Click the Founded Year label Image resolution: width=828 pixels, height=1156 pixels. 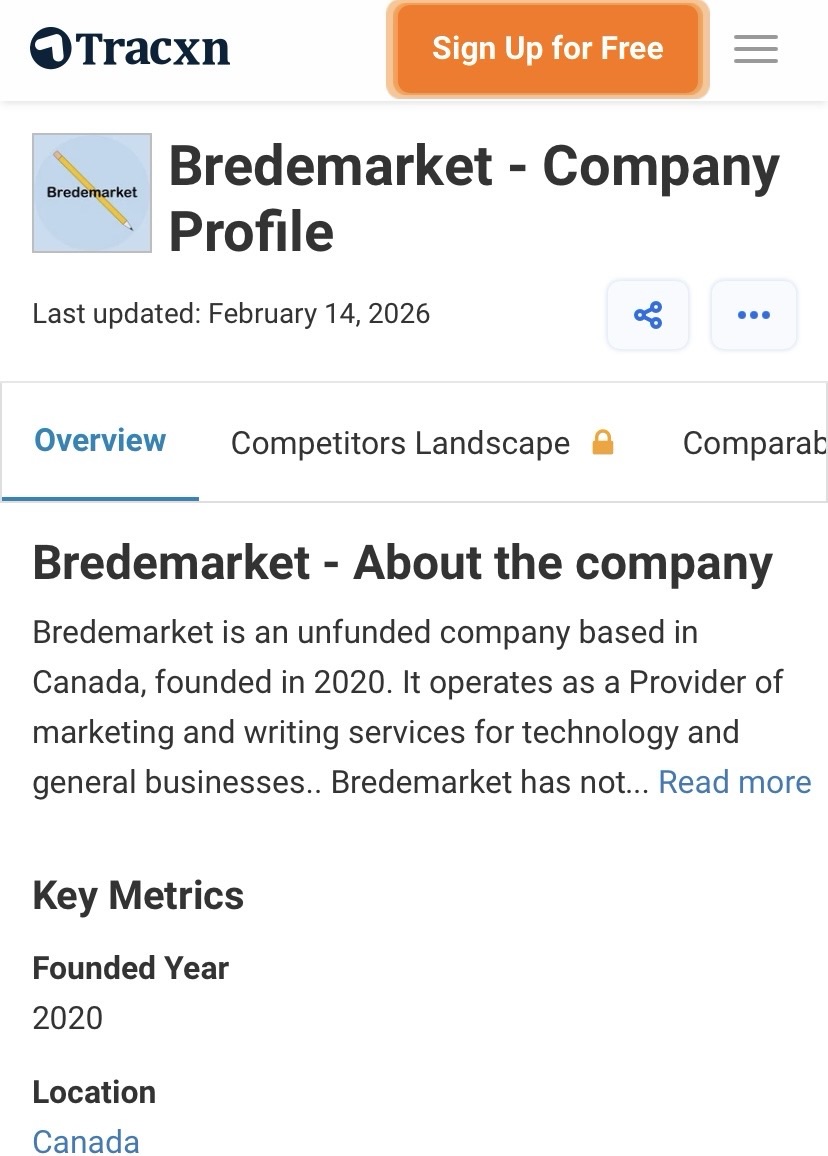[131, 968]
